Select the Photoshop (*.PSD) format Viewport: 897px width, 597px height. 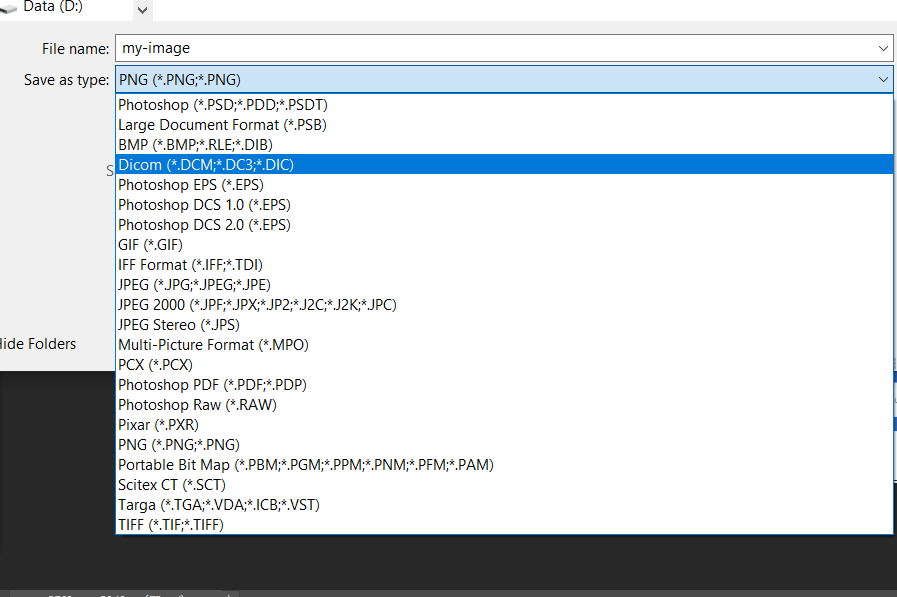[220, 104]
